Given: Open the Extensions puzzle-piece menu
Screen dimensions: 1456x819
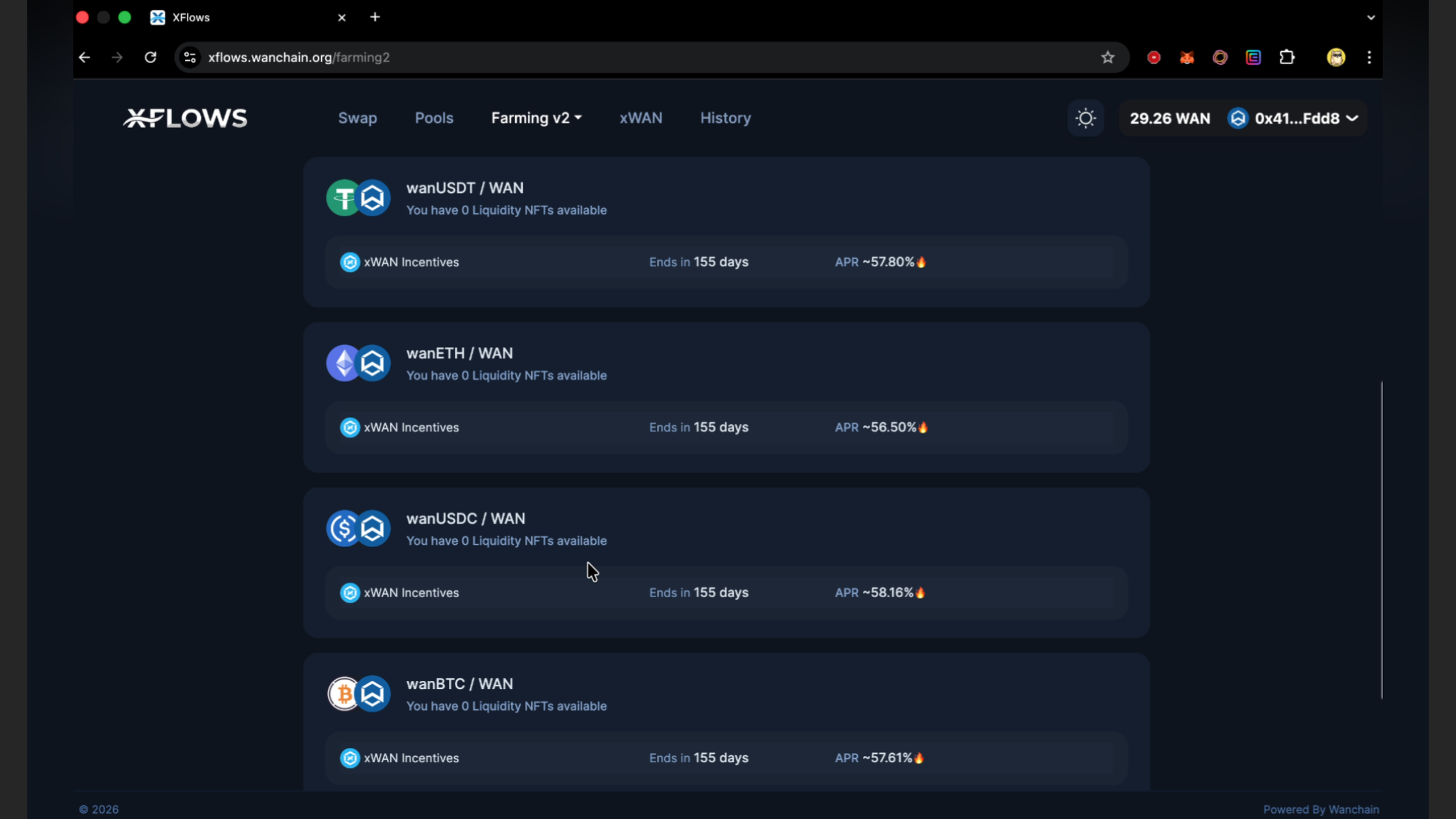Looking at the screenshot, I should click(1287, 57).
